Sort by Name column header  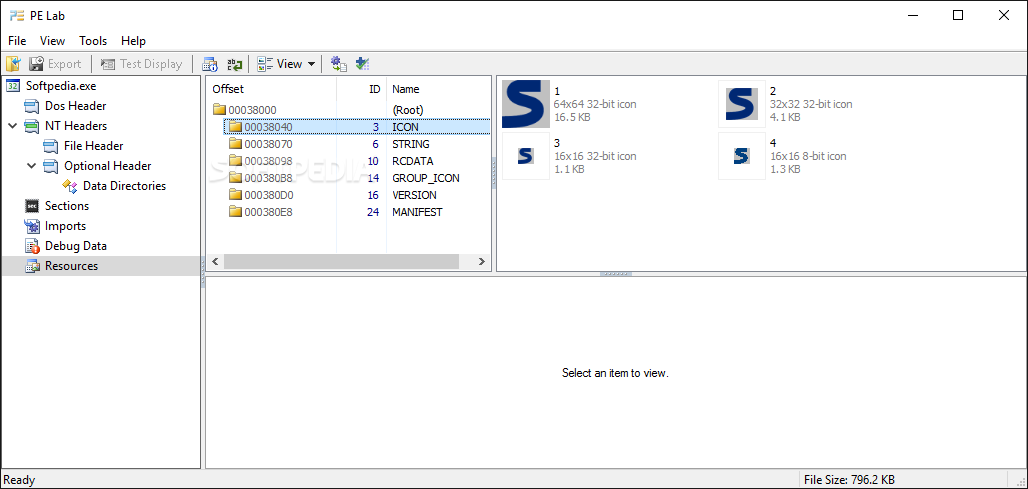point(438,89)
